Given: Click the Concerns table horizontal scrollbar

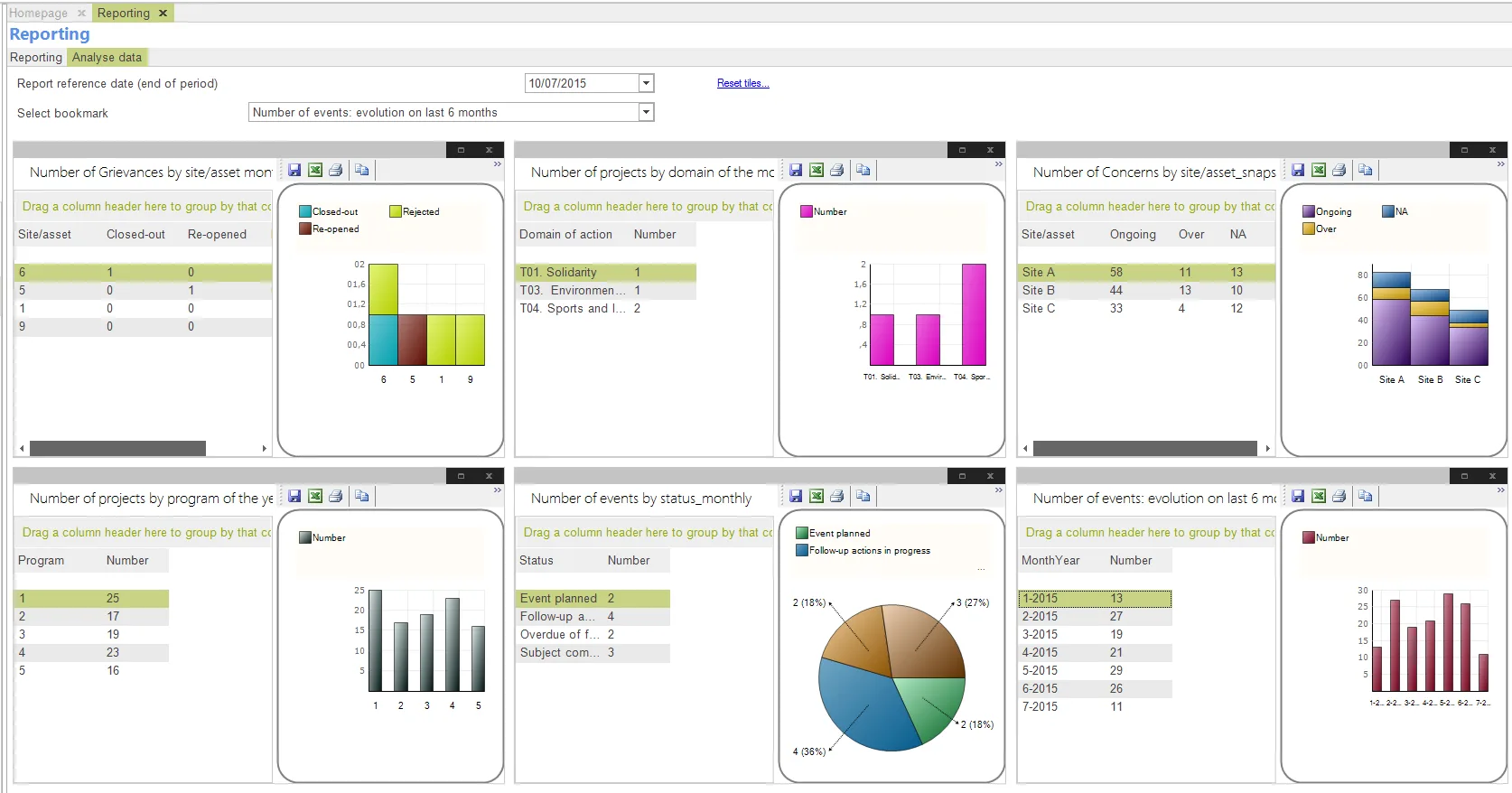Looking at the screenshot, I should [x=1145, y=448].
